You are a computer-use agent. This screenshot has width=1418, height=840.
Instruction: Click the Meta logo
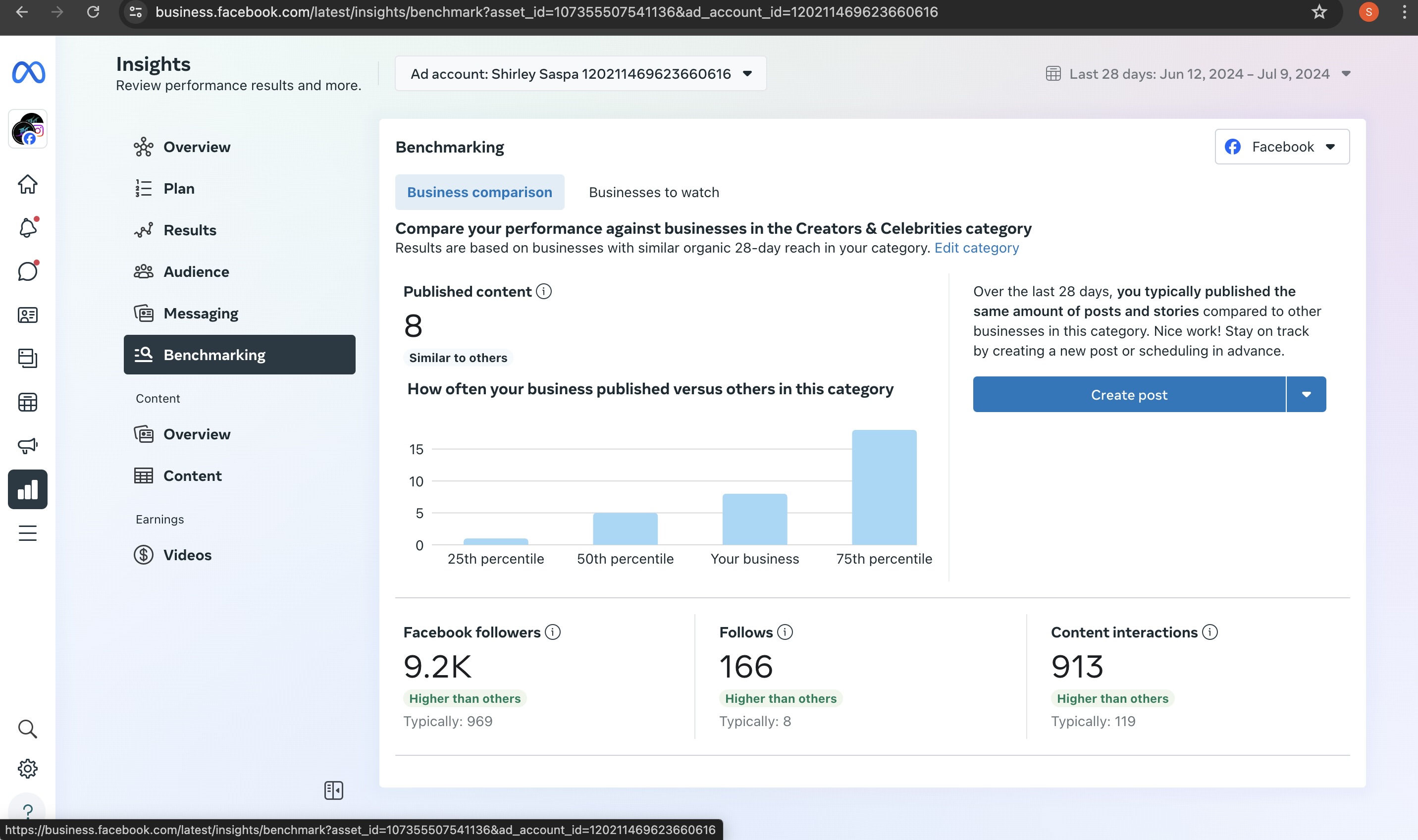(28, 72)
